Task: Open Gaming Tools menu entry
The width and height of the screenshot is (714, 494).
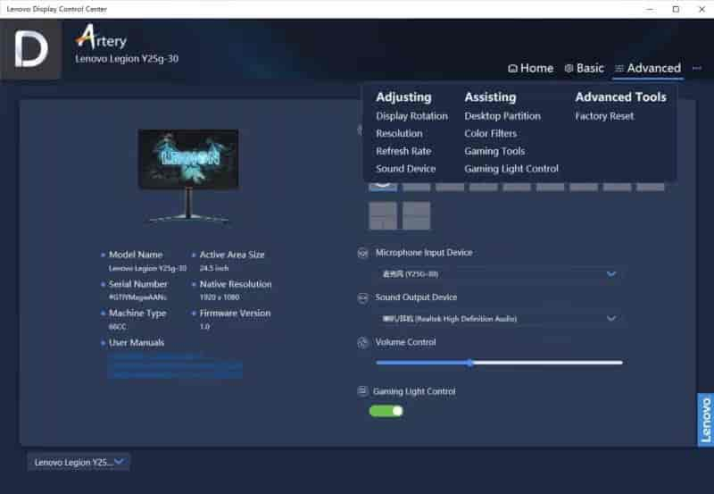Action: pyautogui.click(x=495, y=151)
